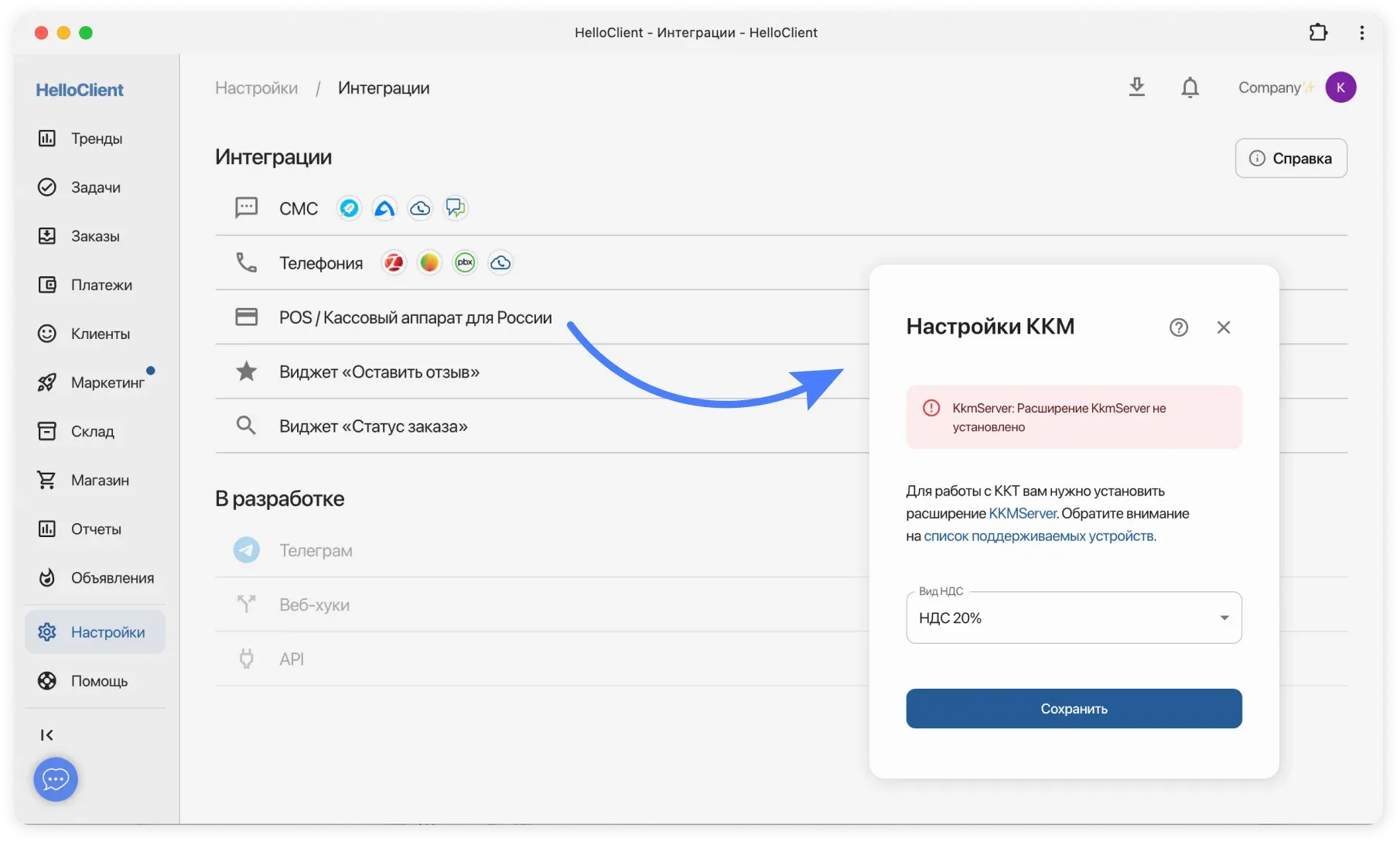The height and width of the screenshot is (842, 1400).
Task: Go to Клиенты via the sidebar icon
Action: 100,333
